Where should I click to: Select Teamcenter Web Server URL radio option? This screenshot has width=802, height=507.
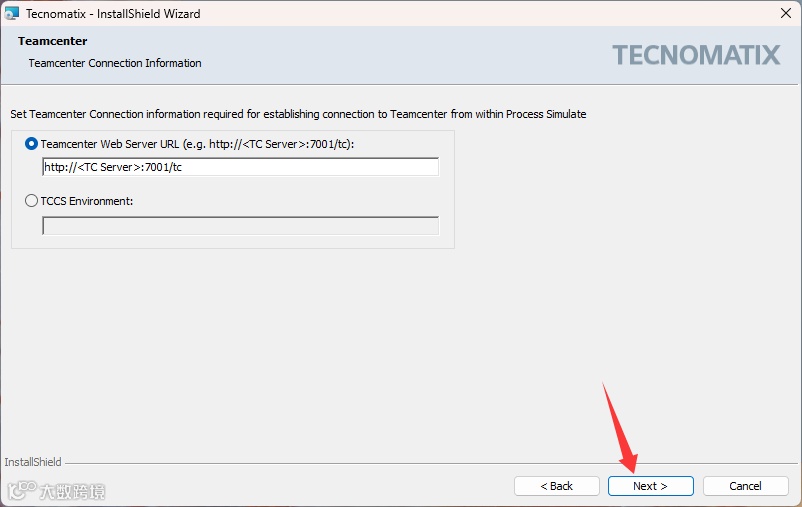coord(31,144)
